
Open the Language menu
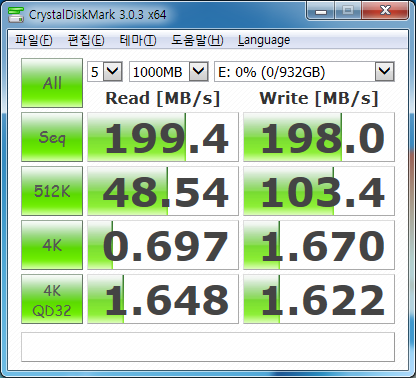264,40
